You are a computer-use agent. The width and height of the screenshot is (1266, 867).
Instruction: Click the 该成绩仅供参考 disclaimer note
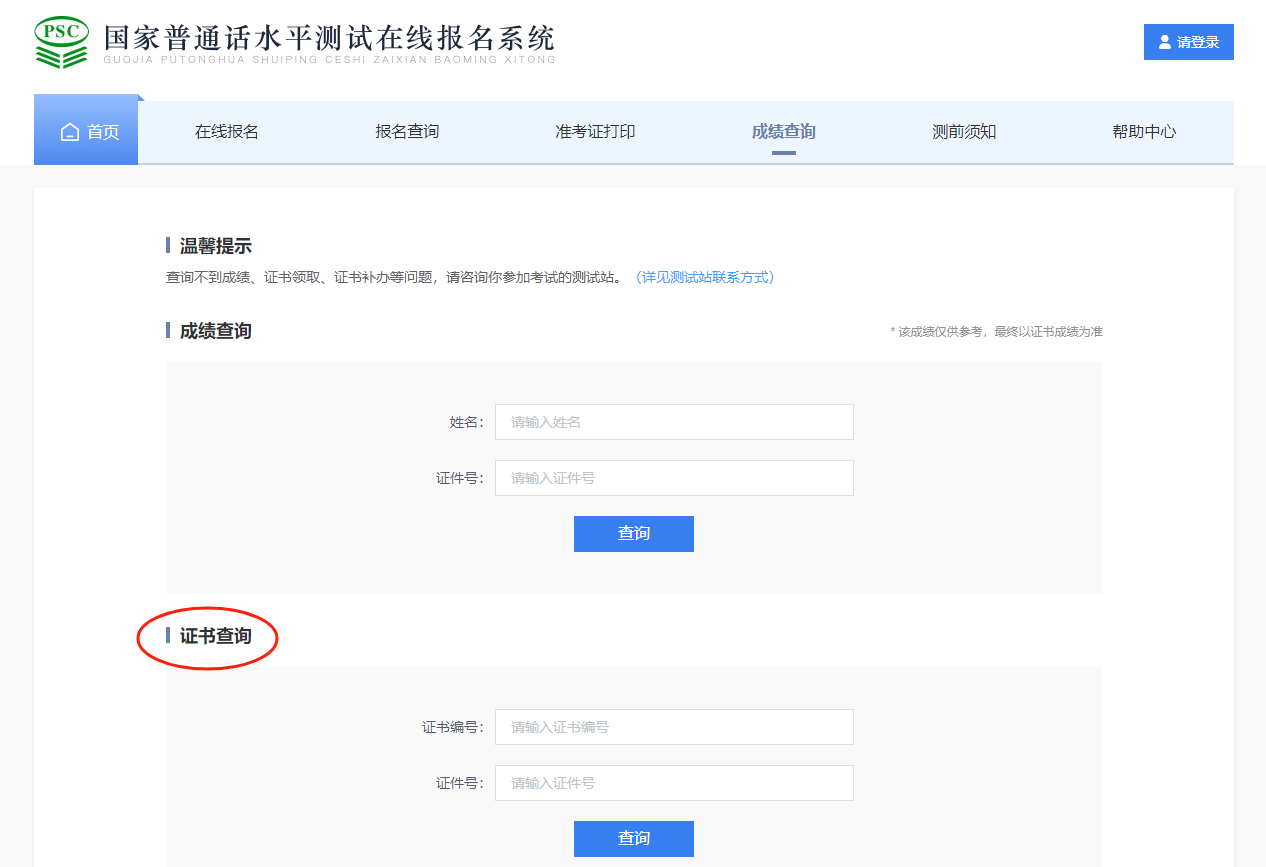pos(996,332)
